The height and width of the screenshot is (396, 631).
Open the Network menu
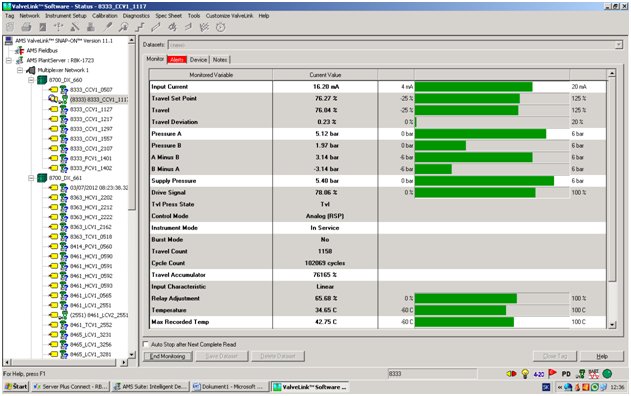30,16
